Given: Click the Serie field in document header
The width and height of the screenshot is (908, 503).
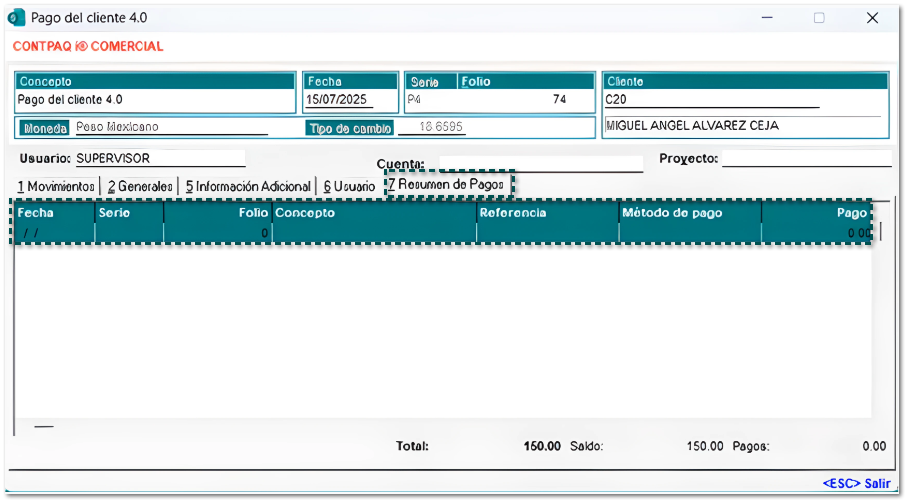Looking at the screenshot, I should (431, 99).
